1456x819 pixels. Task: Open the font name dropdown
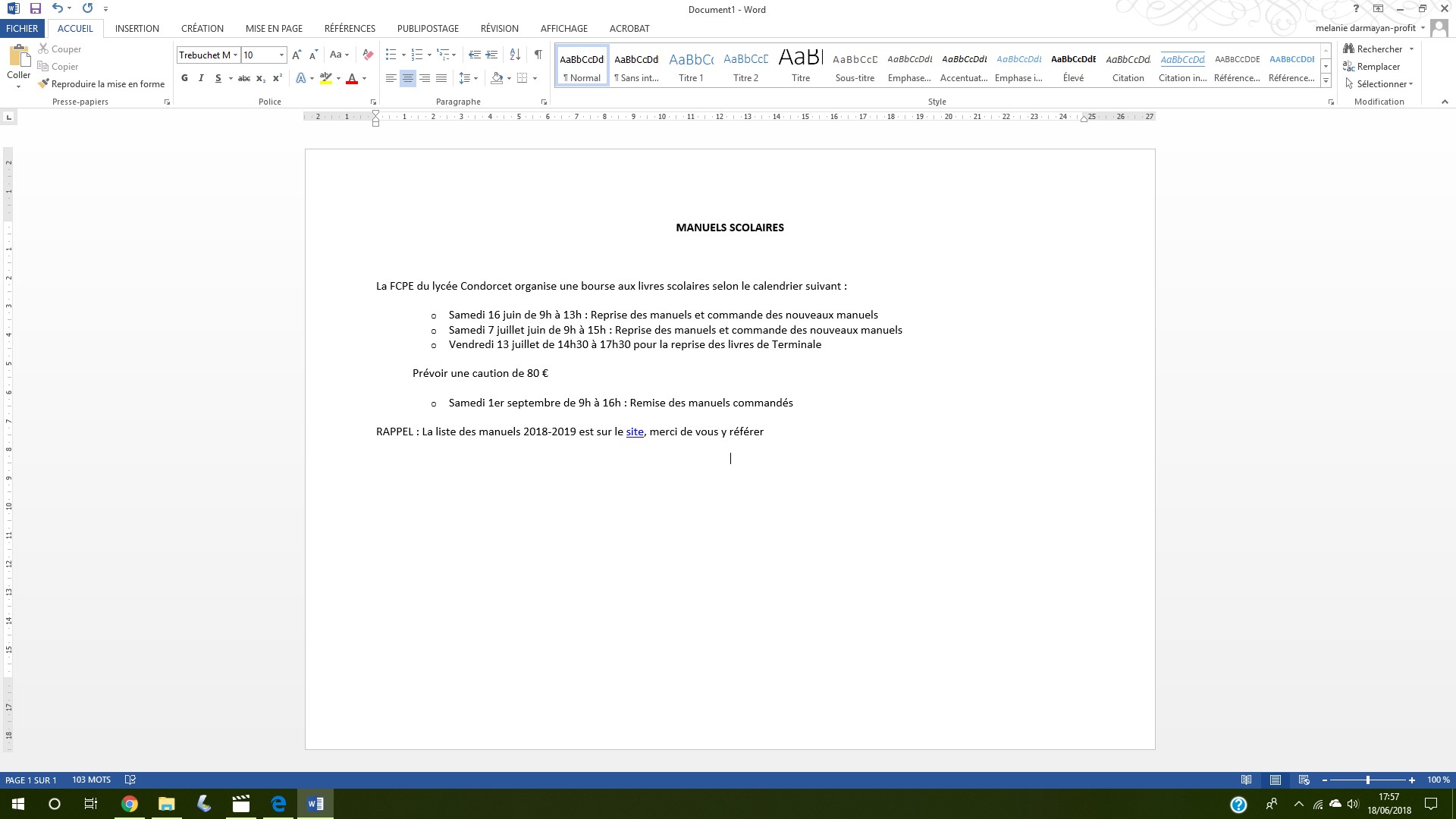pyautogui.click(x=235, y=55)
